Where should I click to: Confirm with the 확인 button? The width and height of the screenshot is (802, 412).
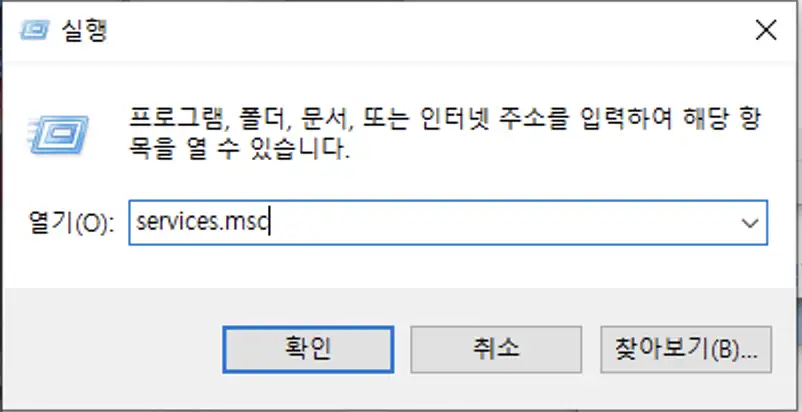(x=308, y=350)
